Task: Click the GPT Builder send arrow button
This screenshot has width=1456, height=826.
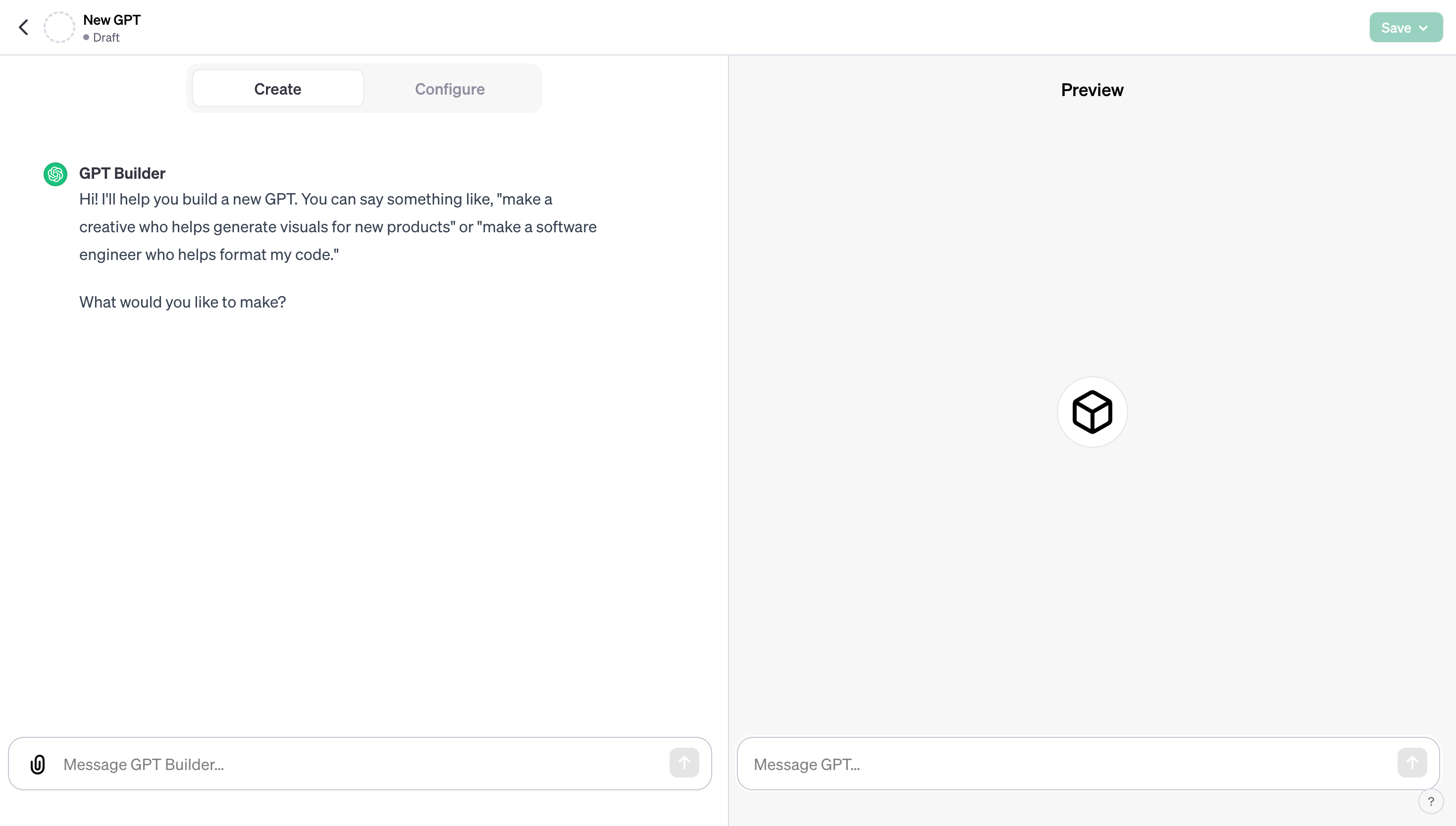Action: 684,763
